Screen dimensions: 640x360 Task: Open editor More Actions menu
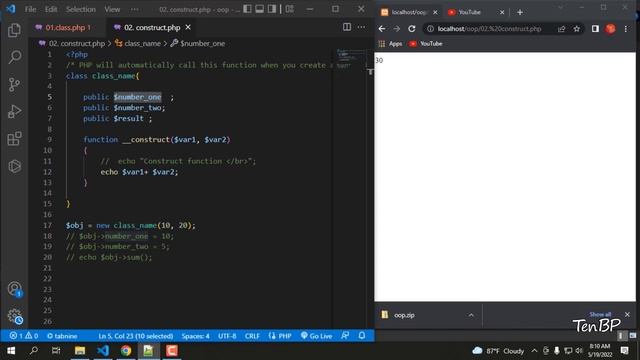pos(361,27)
